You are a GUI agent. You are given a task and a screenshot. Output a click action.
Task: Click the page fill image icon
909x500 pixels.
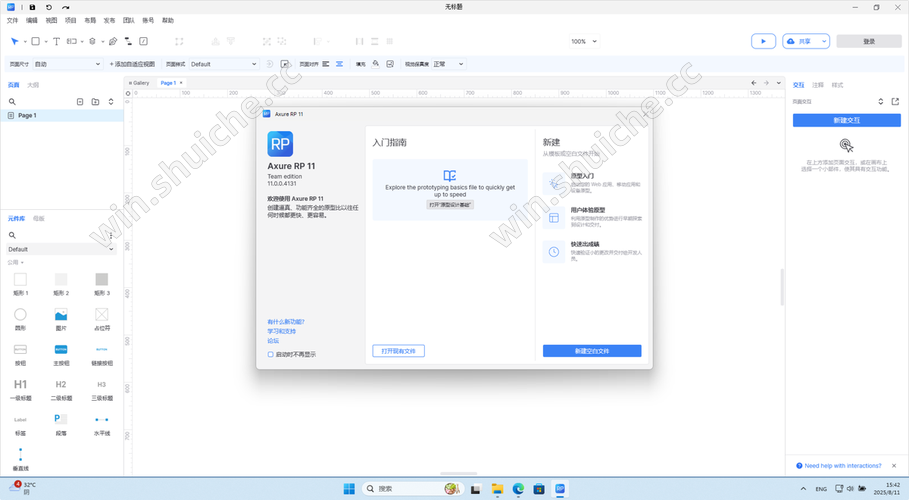[390, 64]
